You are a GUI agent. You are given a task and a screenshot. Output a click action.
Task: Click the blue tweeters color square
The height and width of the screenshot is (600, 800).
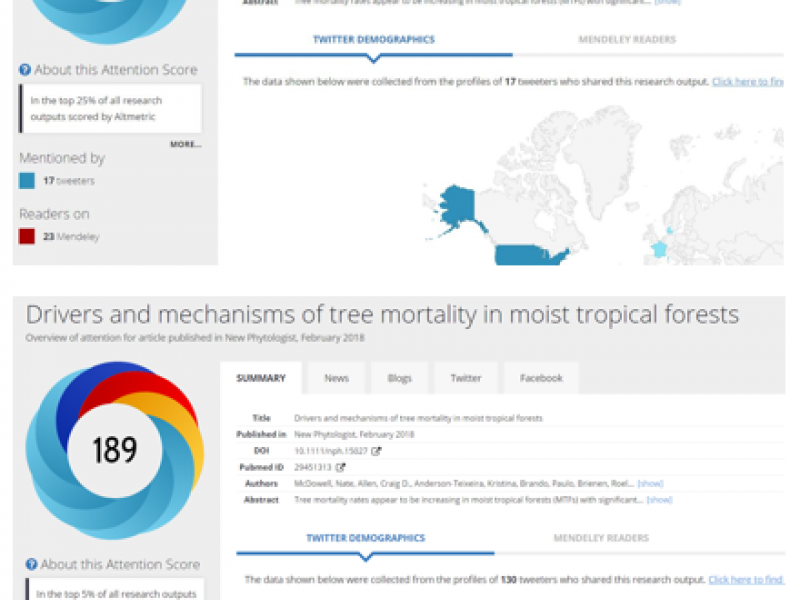[x=27, y=181]
